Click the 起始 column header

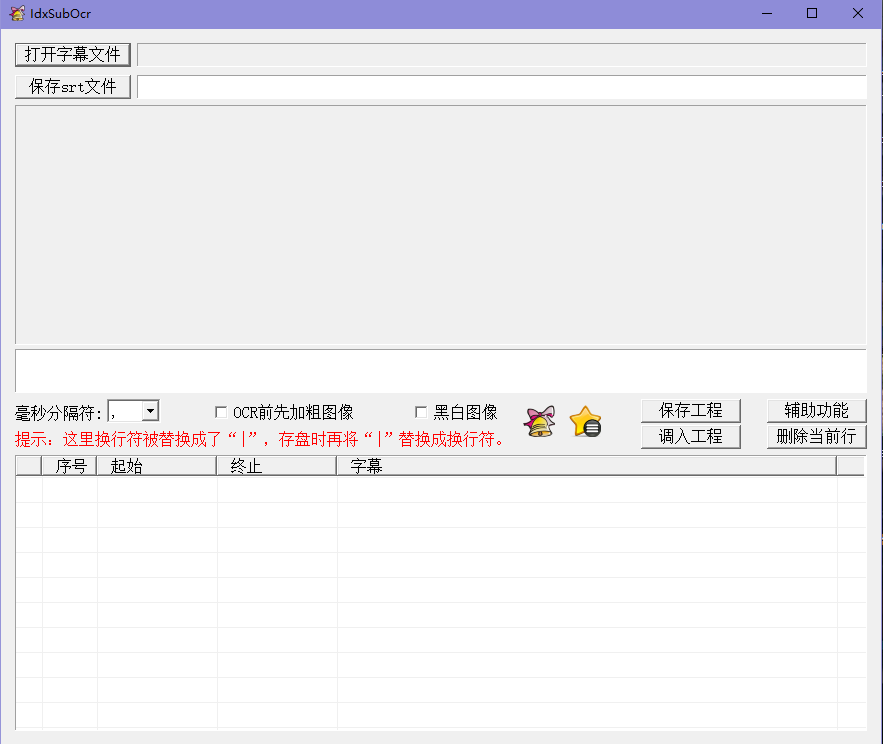(x=156, y=466)
